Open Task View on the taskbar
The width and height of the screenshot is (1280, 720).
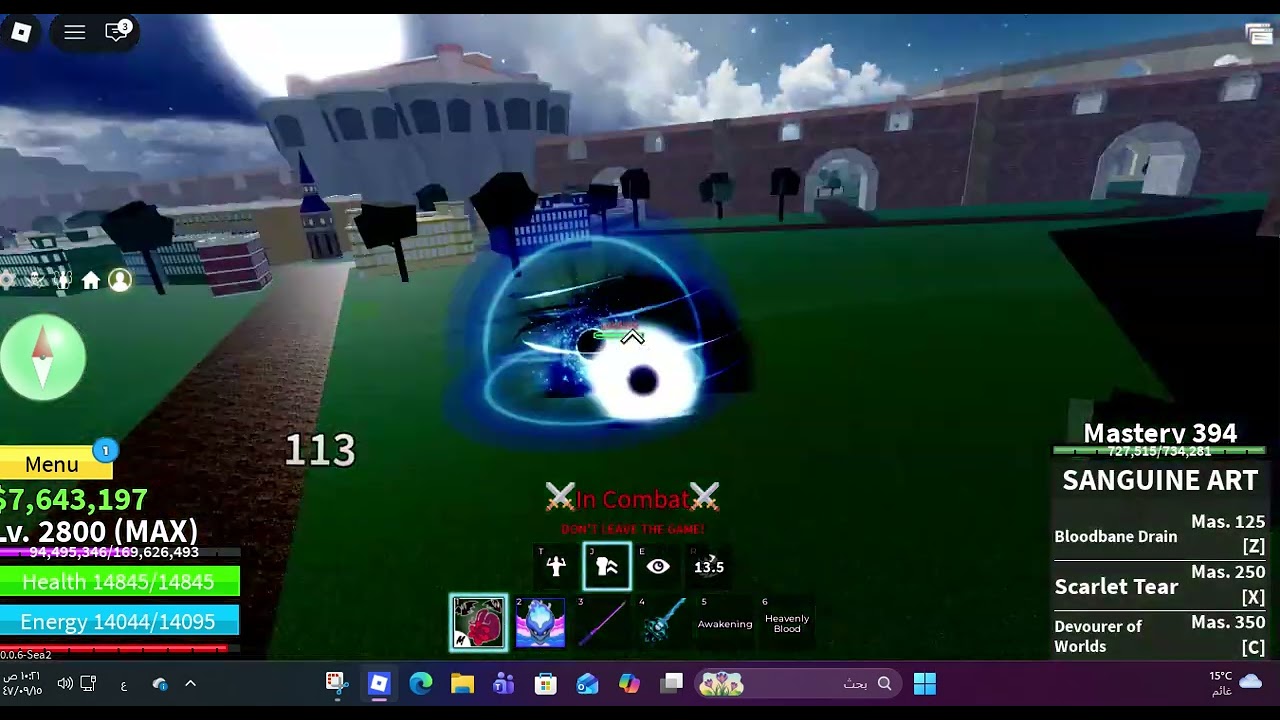(x=672, y=684)
